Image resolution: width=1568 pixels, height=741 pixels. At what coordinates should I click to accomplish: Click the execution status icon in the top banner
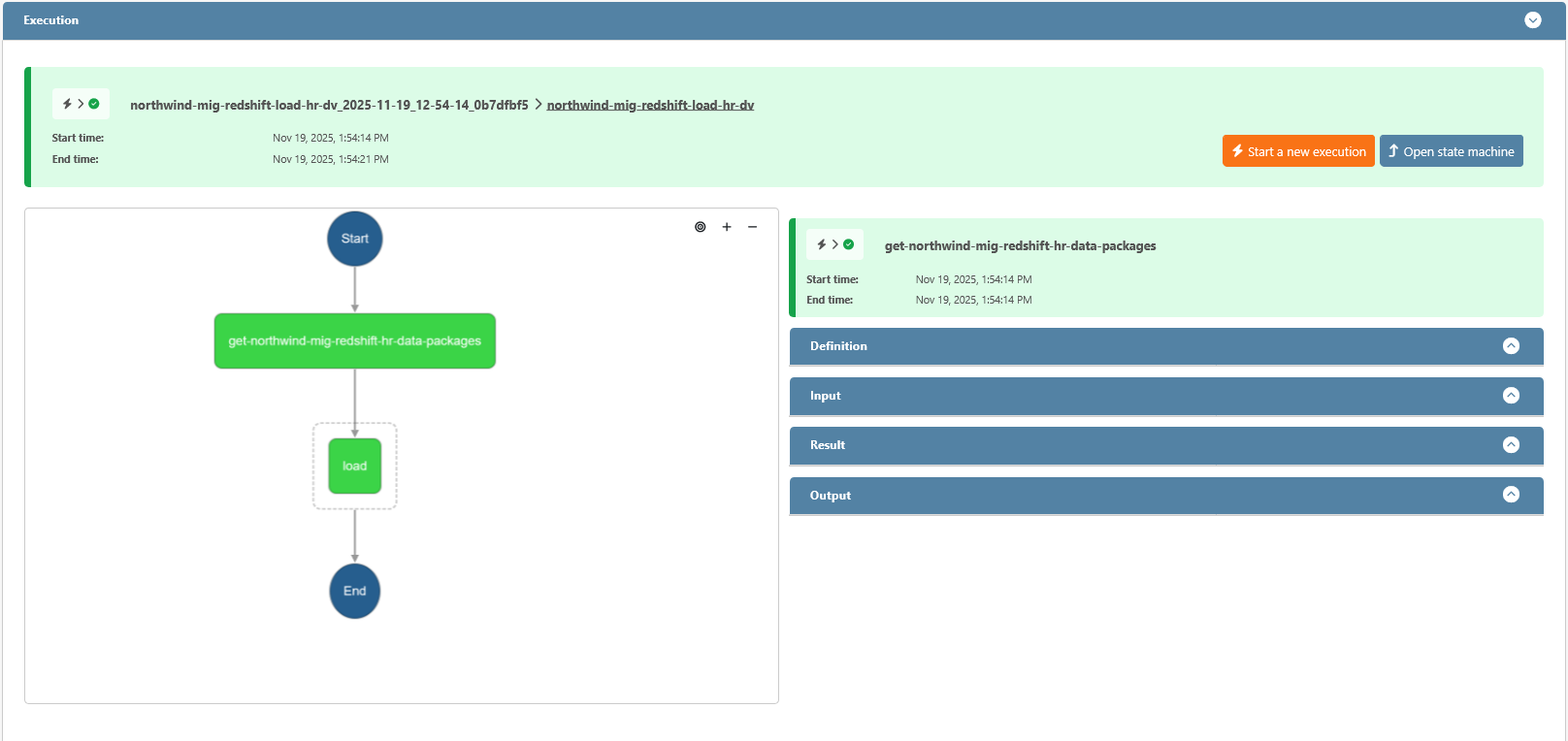[81, 104]
